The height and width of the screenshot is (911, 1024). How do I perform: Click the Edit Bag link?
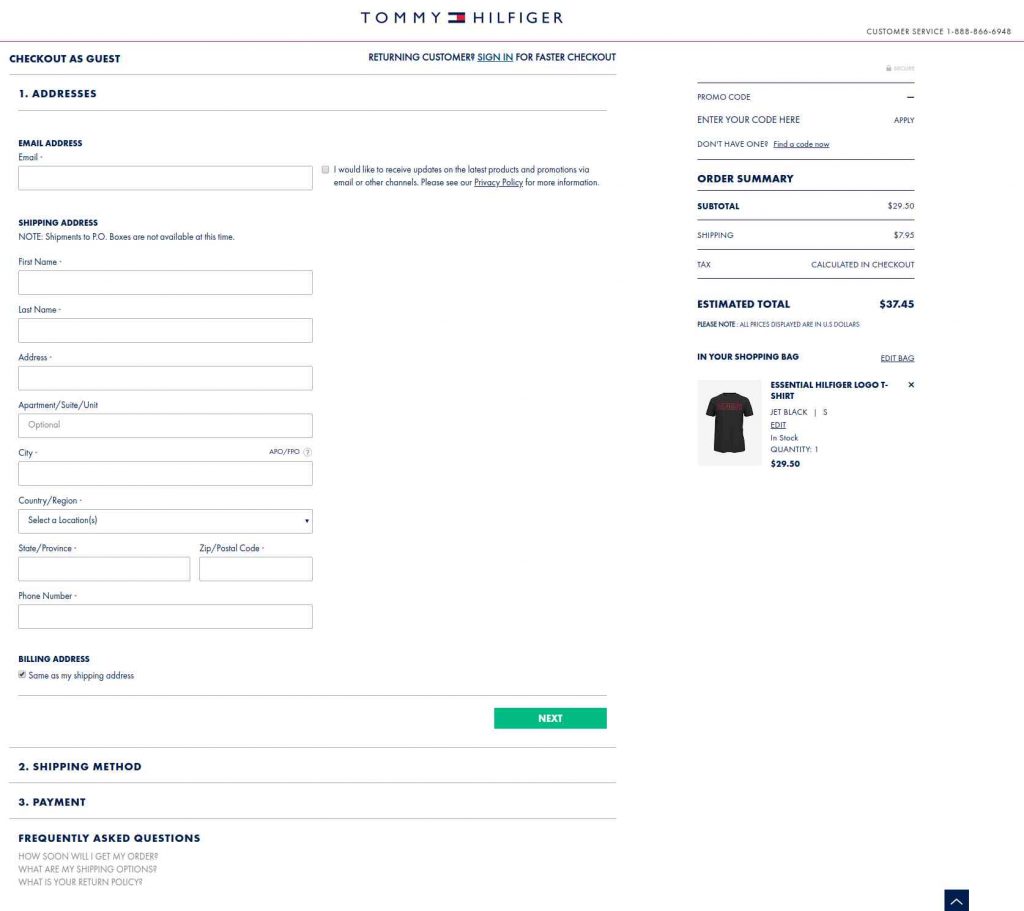point(897,358)
